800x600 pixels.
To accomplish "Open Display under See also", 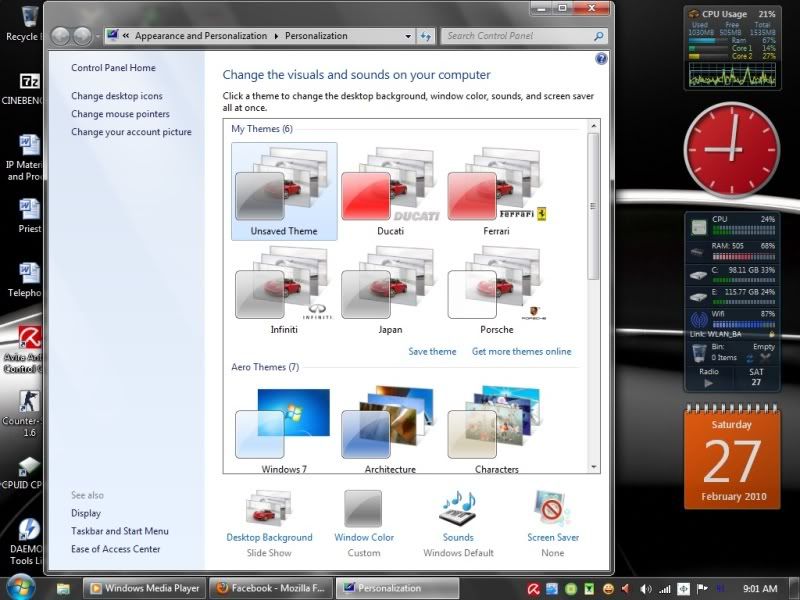I will click(x=86, y=513).
